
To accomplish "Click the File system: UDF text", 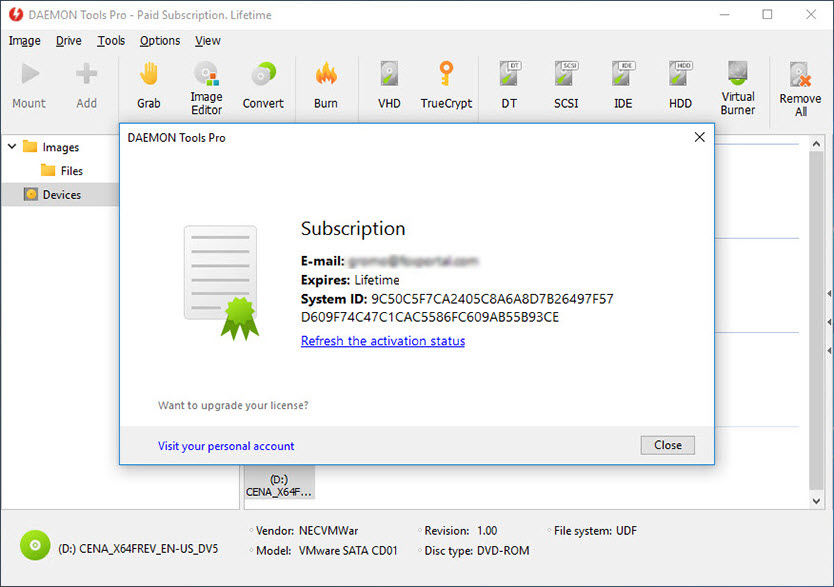I will point(595,531).
